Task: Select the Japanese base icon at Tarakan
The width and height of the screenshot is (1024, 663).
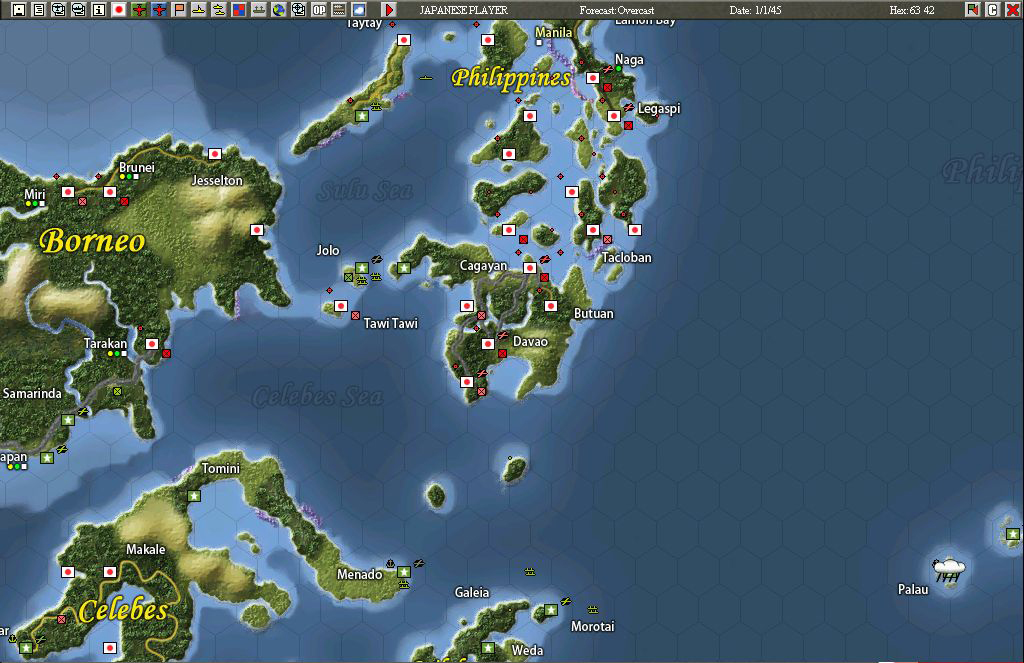Action: (152, 344)
